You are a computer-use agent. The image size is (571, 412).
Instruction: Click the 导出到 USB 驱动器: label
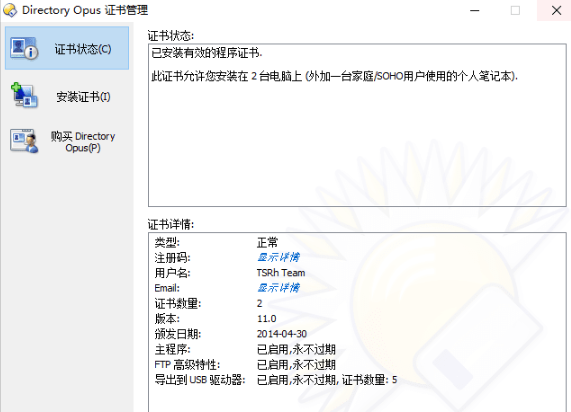200,380
